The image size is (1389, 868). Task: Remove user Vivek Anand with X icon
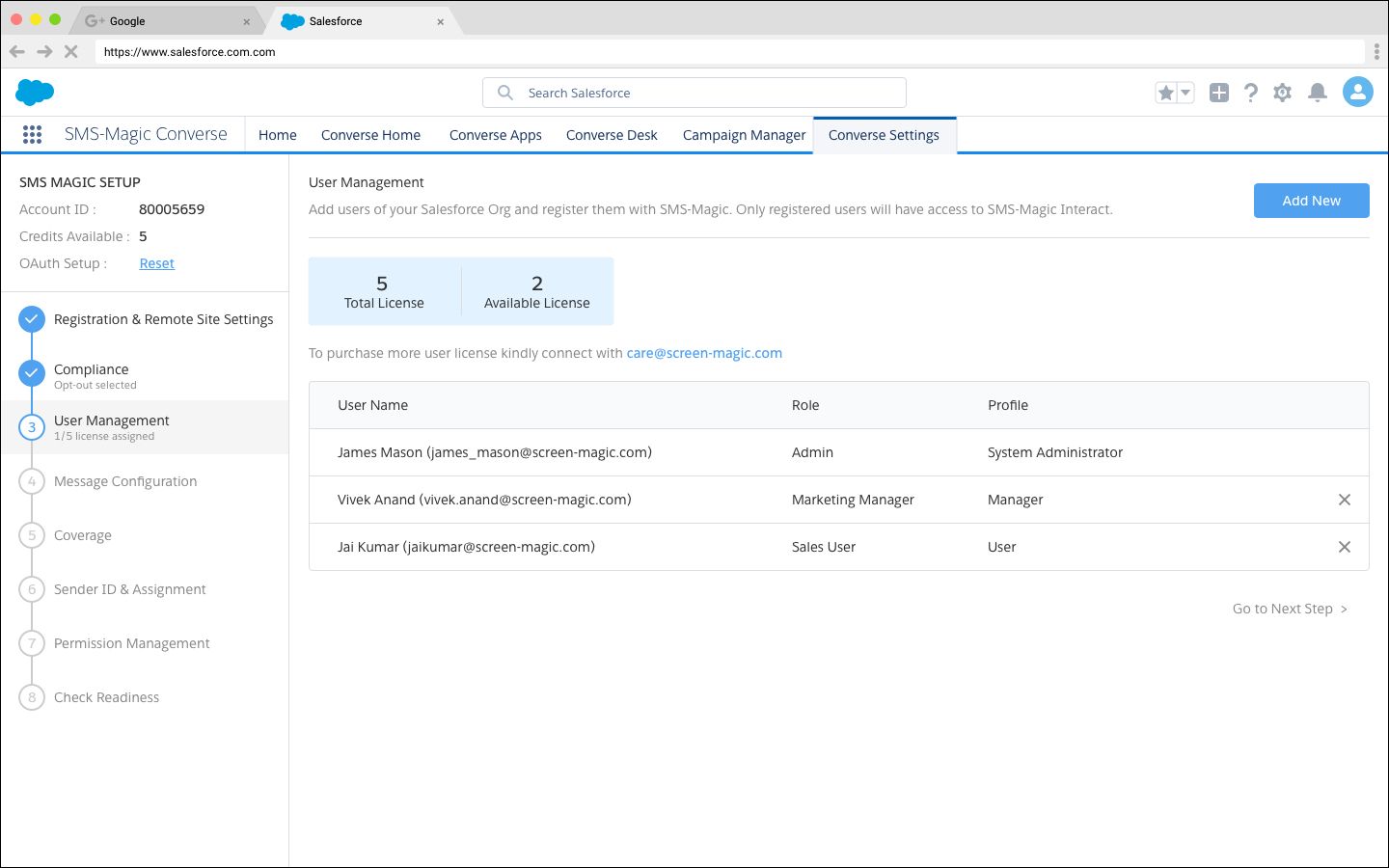click(1345, 500)
